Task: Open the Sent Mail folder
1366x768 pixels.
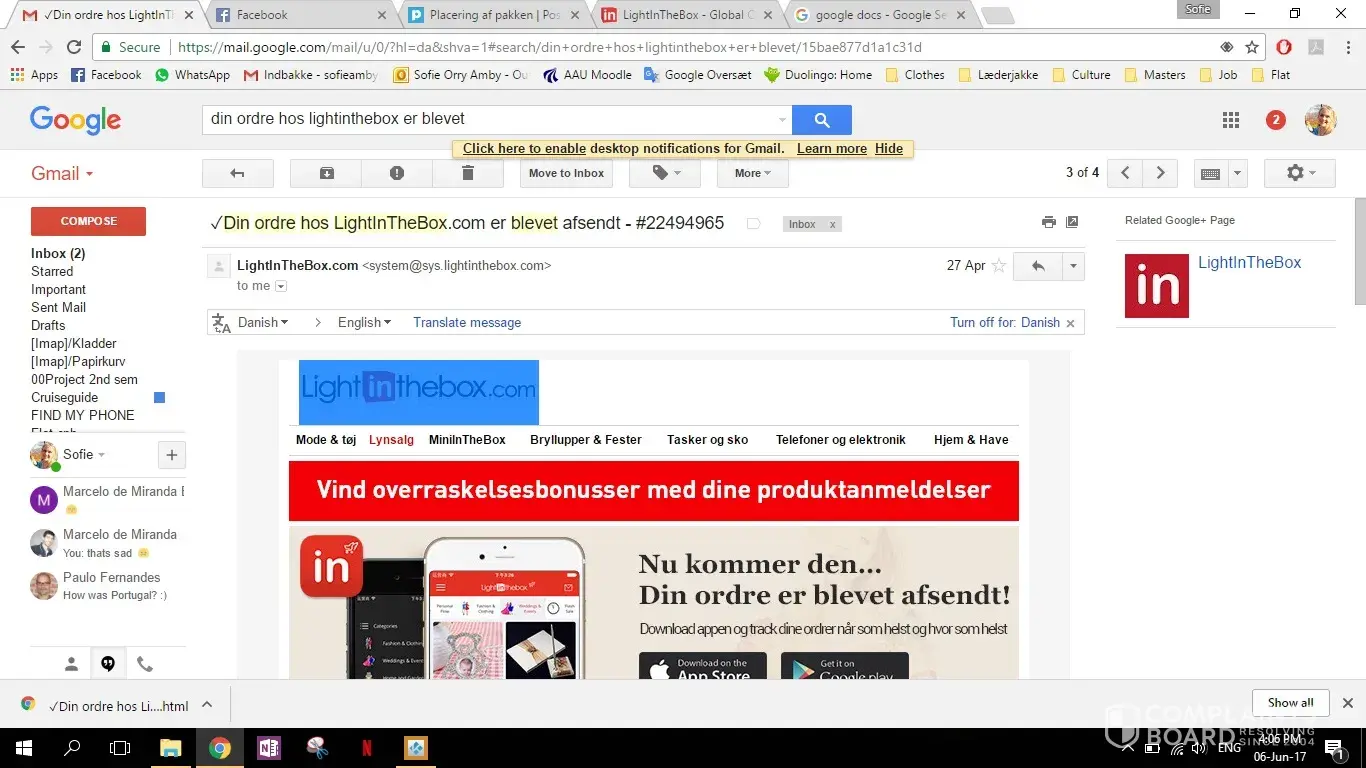Action: (x=58, y=307)
